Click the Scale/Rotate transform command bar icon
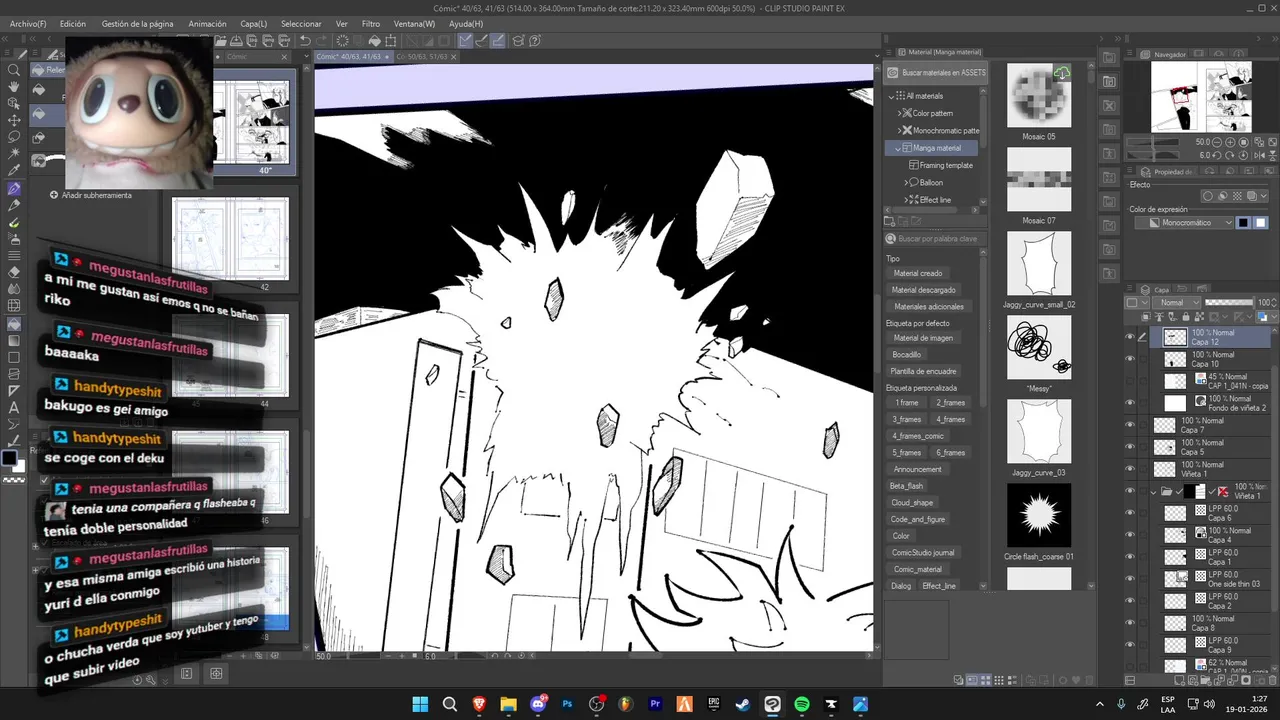This screenshot has width=1280, height=720. coord(391,41)
